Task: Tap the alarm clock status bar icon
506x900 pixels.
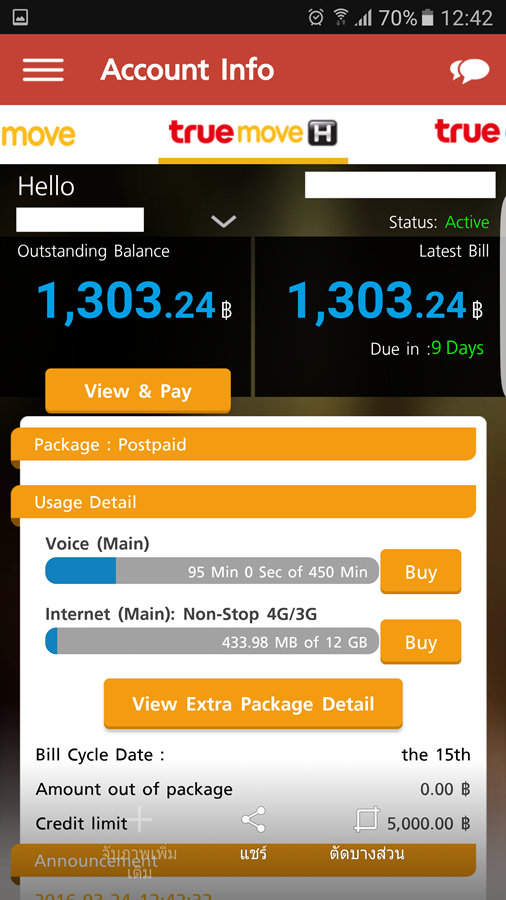Action: coord(316,17)
